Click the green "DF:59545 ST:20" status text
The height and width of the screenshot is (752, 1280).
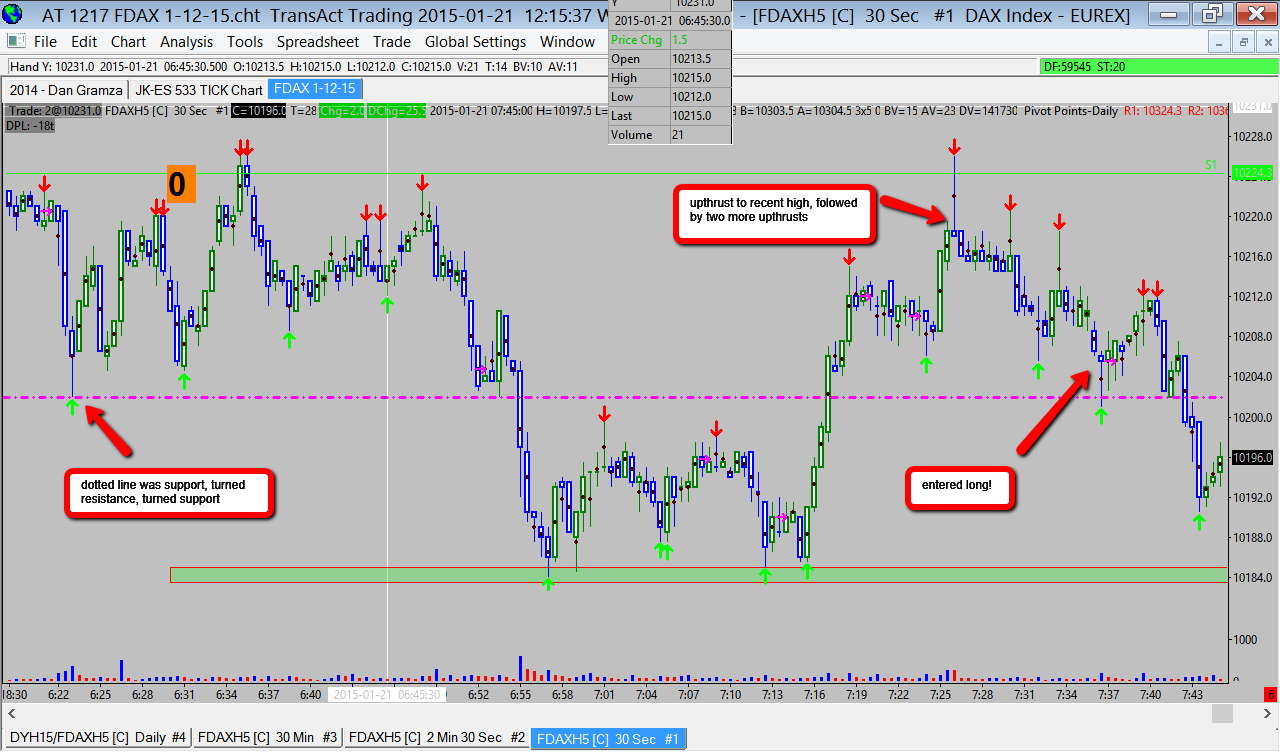(1085, 67)
